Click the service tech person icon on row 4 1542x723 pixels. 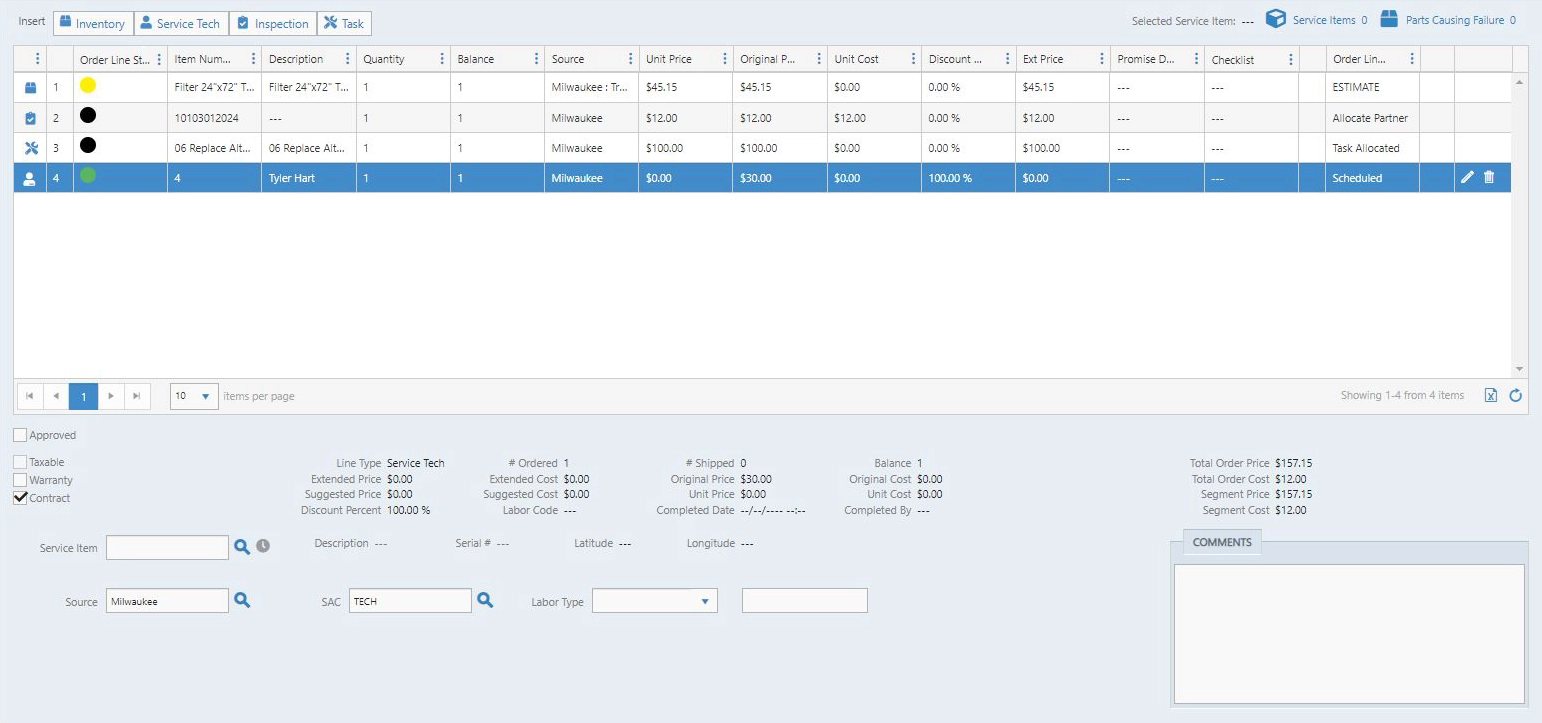pyautogui.click(x=30, y=178)
